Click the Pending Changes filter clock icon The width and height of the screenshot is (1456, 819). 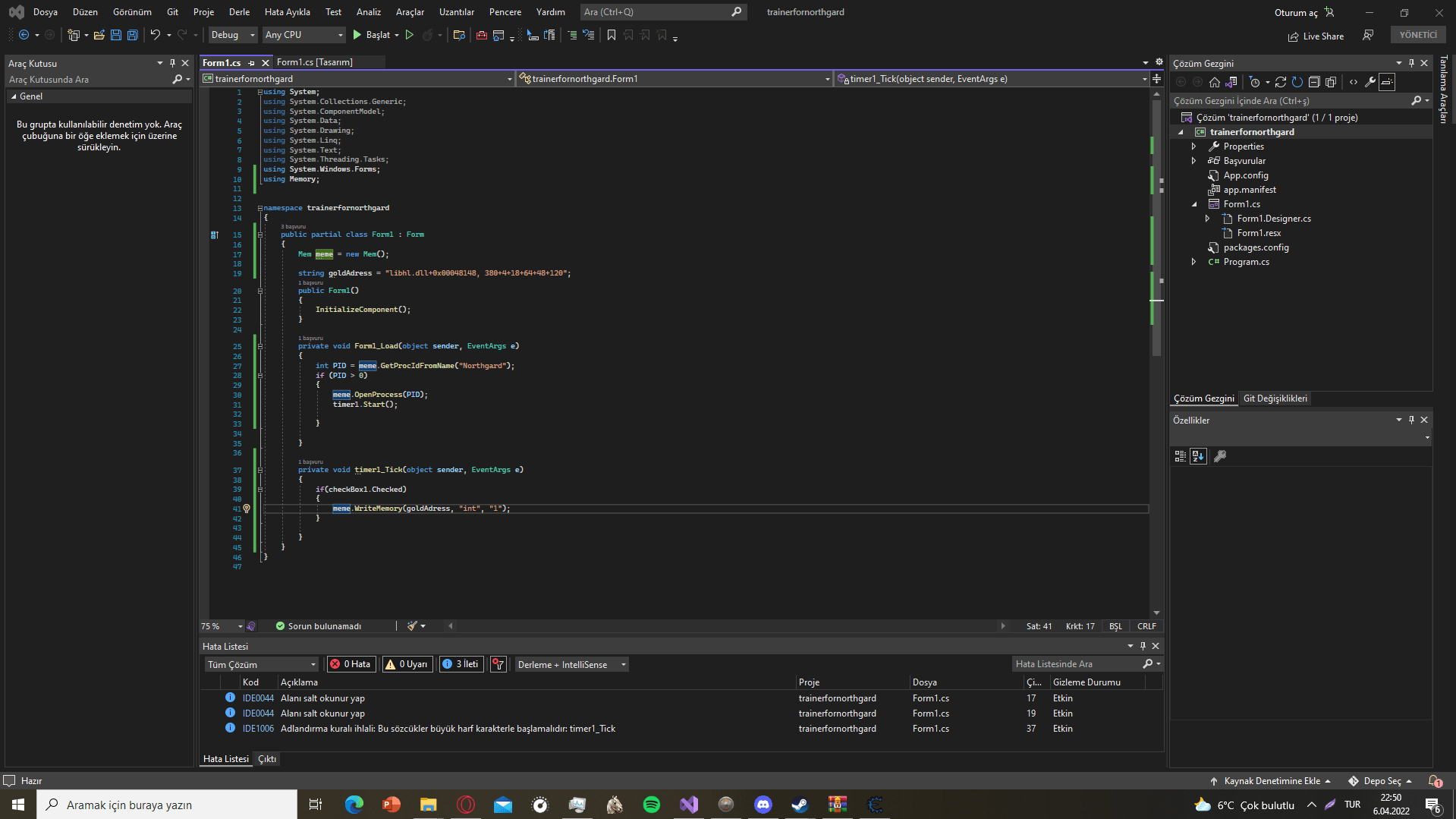(1255, 82)
